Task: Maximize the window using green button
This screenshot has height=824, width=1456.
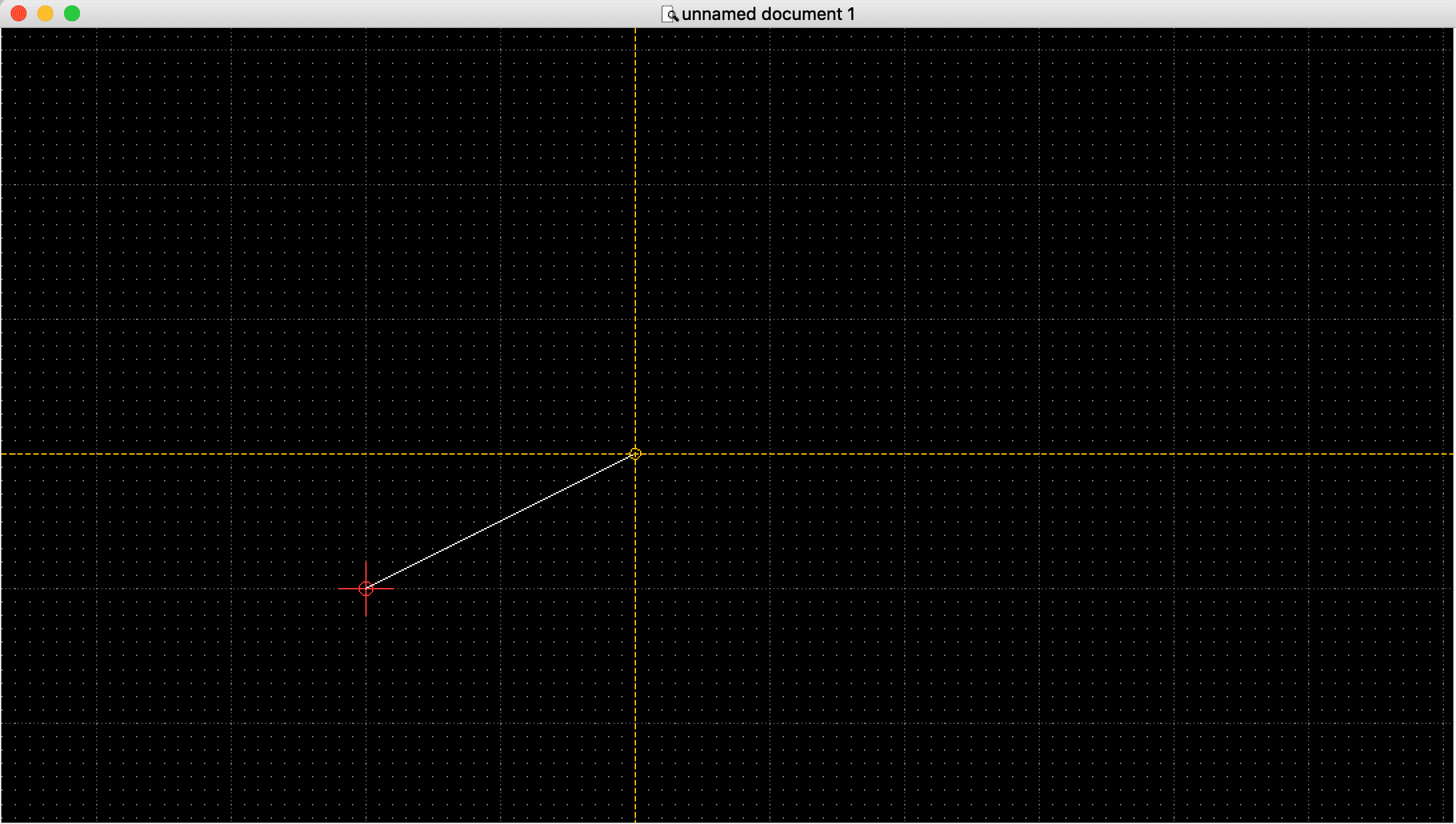Action: 72,13
